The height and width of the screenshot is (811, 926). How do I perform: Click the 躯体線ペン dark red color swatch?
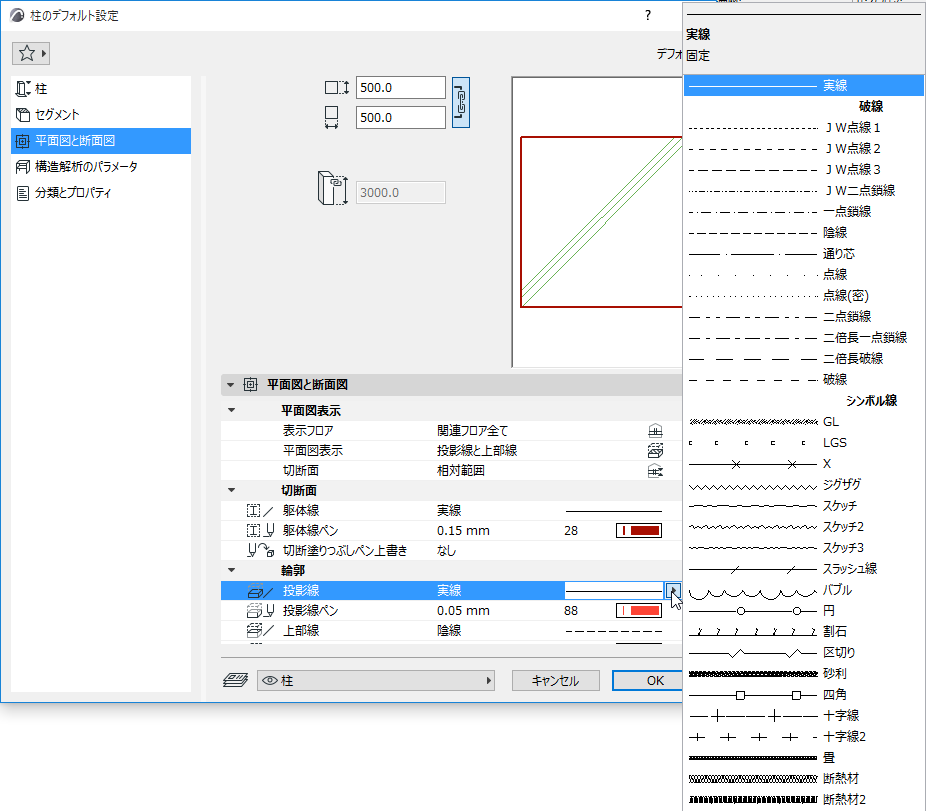639,530
